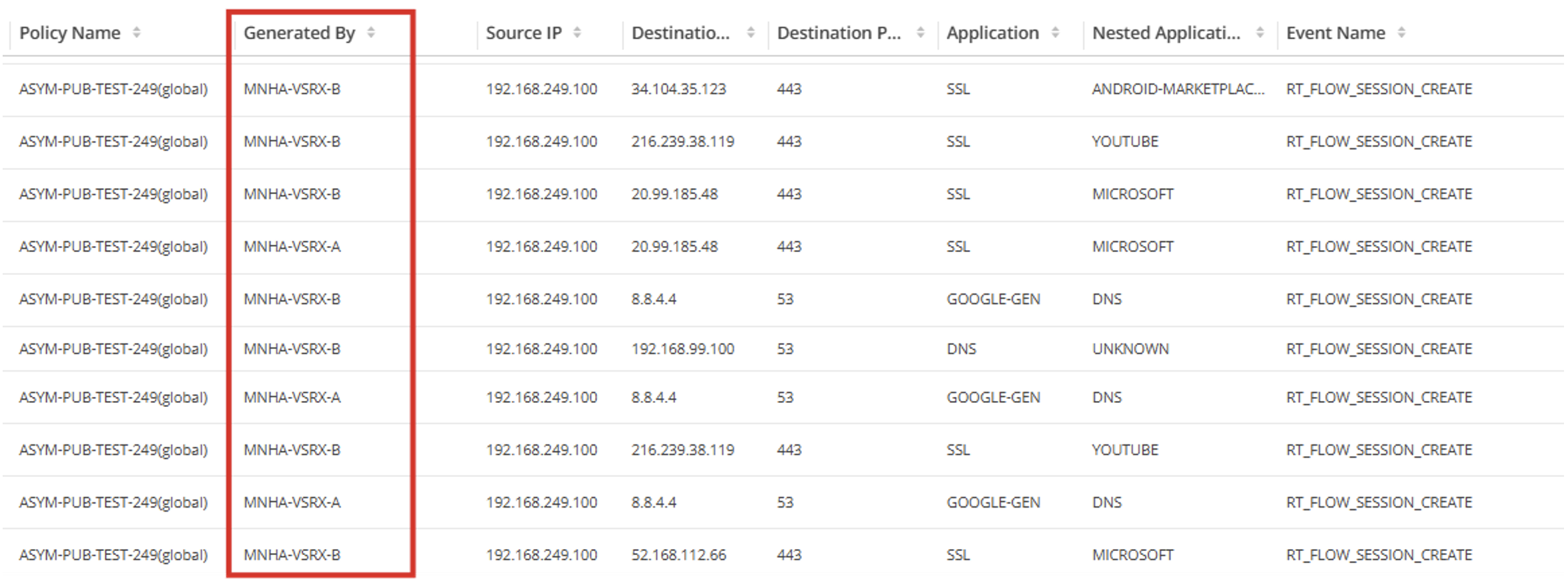Click RT_FLOW_SESSION_CREATE in the UNKNOWN row
Viewport: 1568px width, 583px height.
(1379, 349)
